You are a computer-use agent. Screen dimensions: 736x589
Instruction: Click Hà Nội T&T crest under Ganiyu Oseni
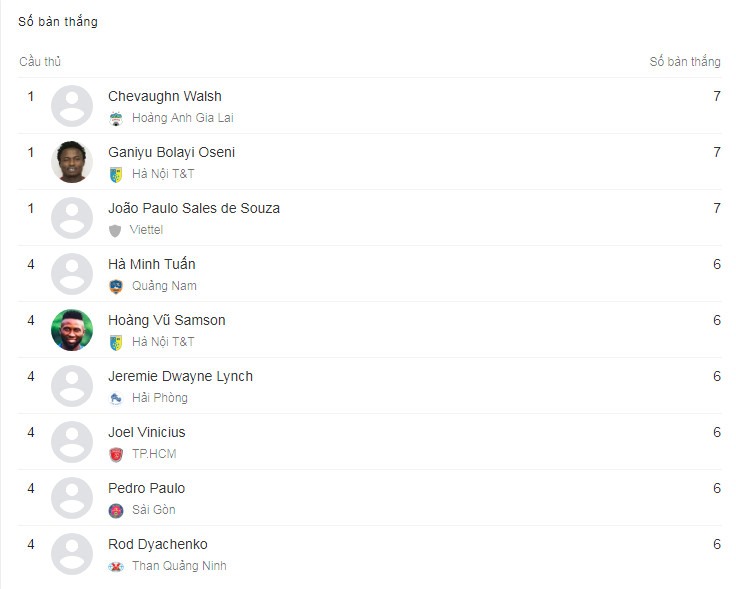[116, 175]
